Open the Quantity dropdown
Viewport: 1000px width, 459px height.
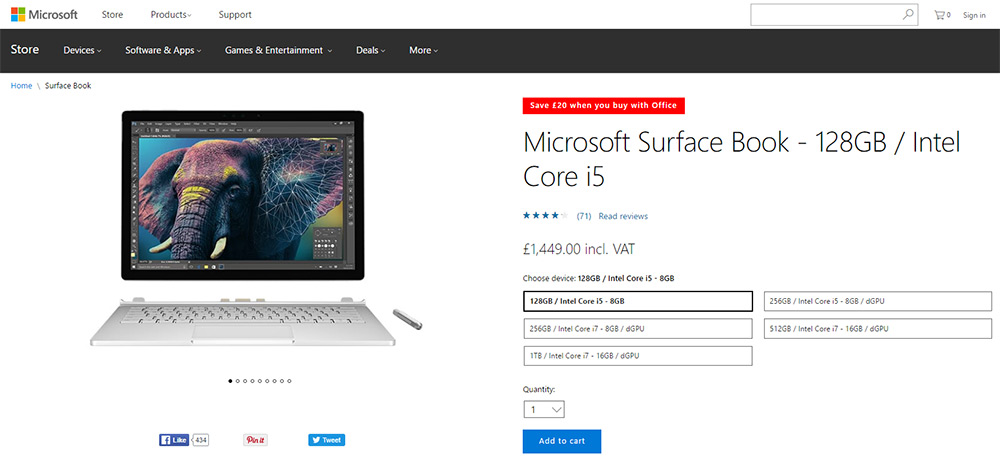click(544, 409)
